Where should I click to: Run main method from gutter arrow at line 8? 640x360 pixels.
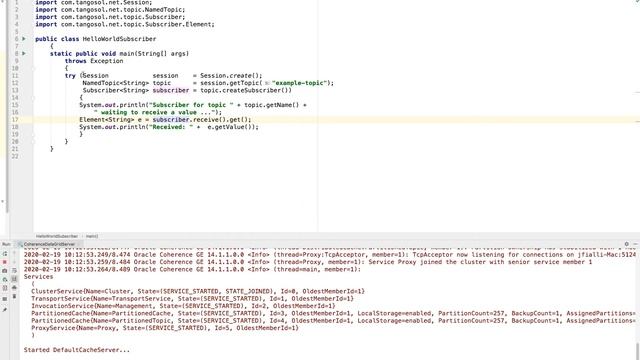tap(24, 53)
